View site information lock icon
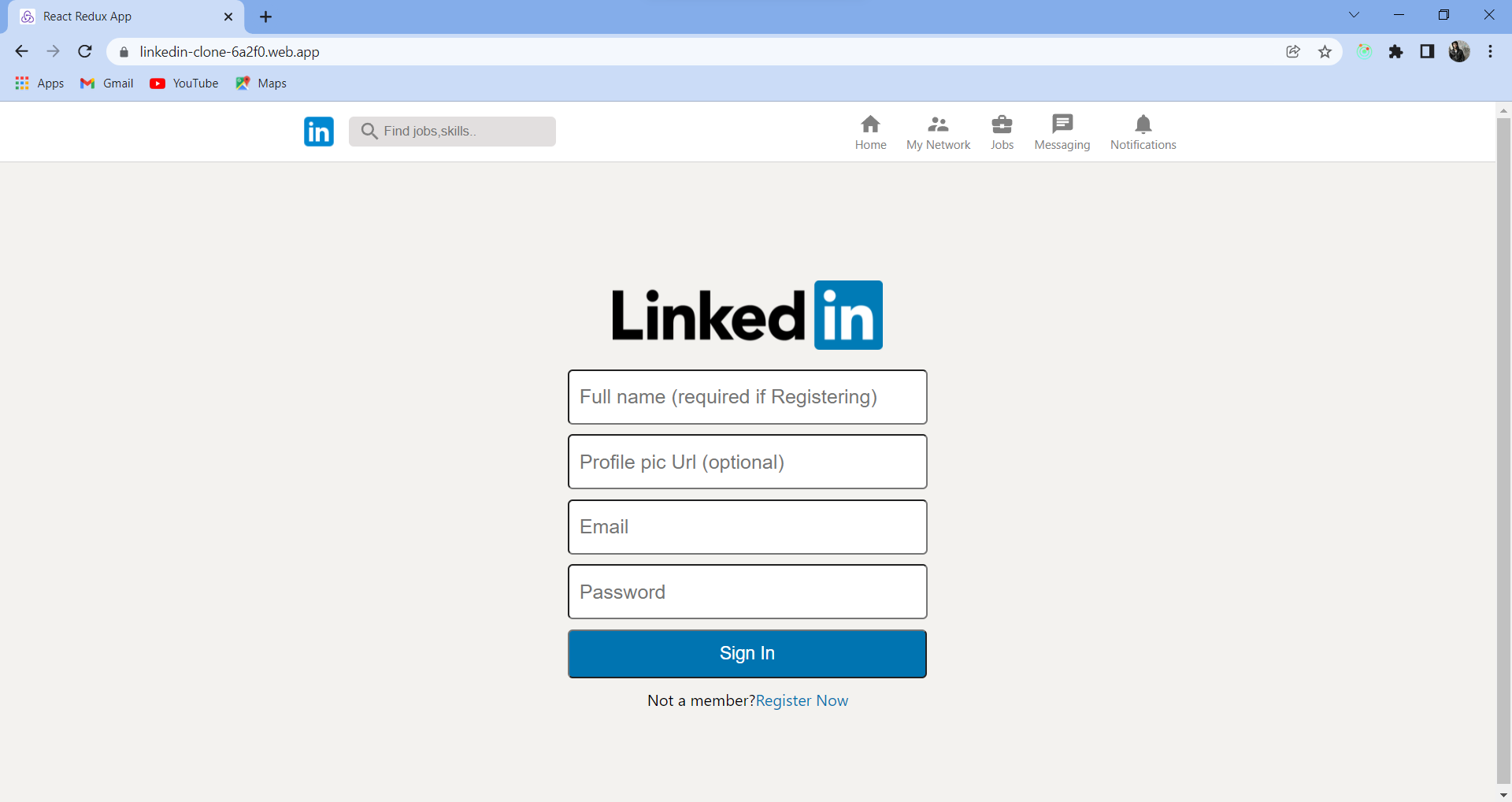The width and height of the screenshot is (1512, 802). pos(124,52)
